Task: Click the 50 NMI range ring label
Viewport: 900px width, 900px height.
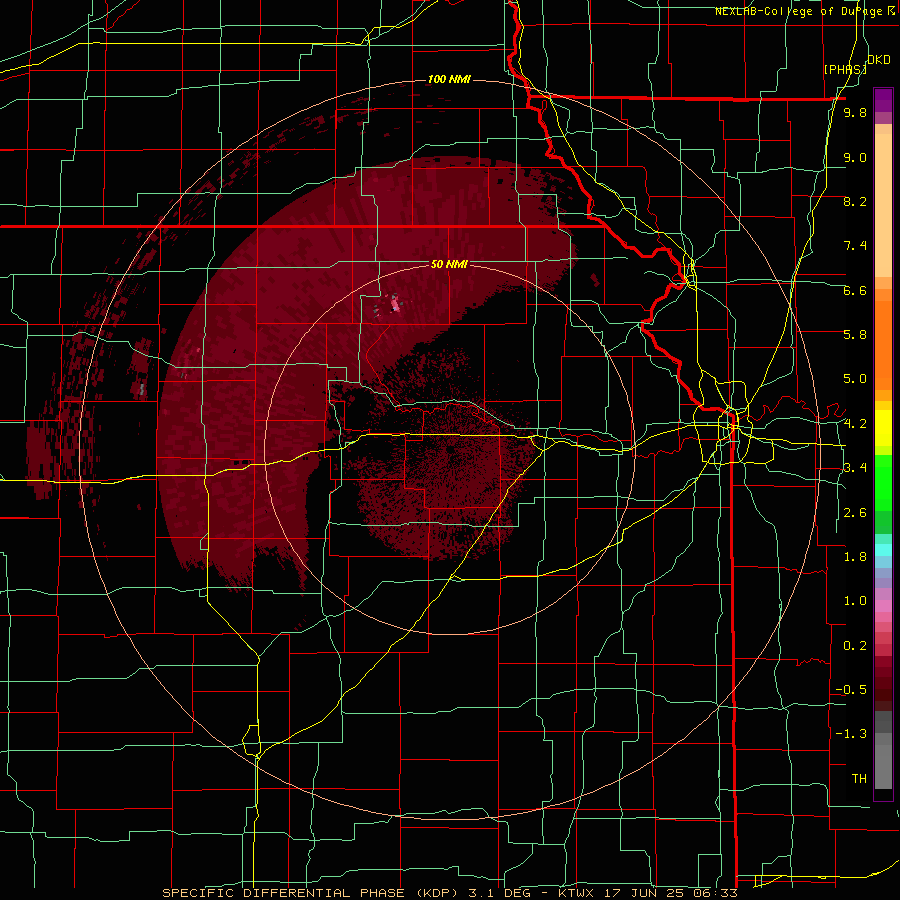Action: 449,265
